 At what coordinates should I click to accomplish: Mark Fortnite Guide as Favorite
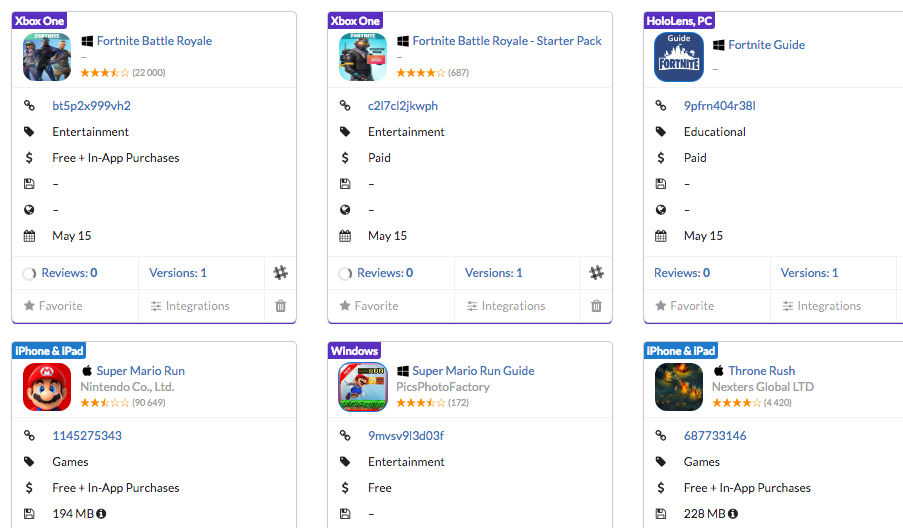pos(685,306)
